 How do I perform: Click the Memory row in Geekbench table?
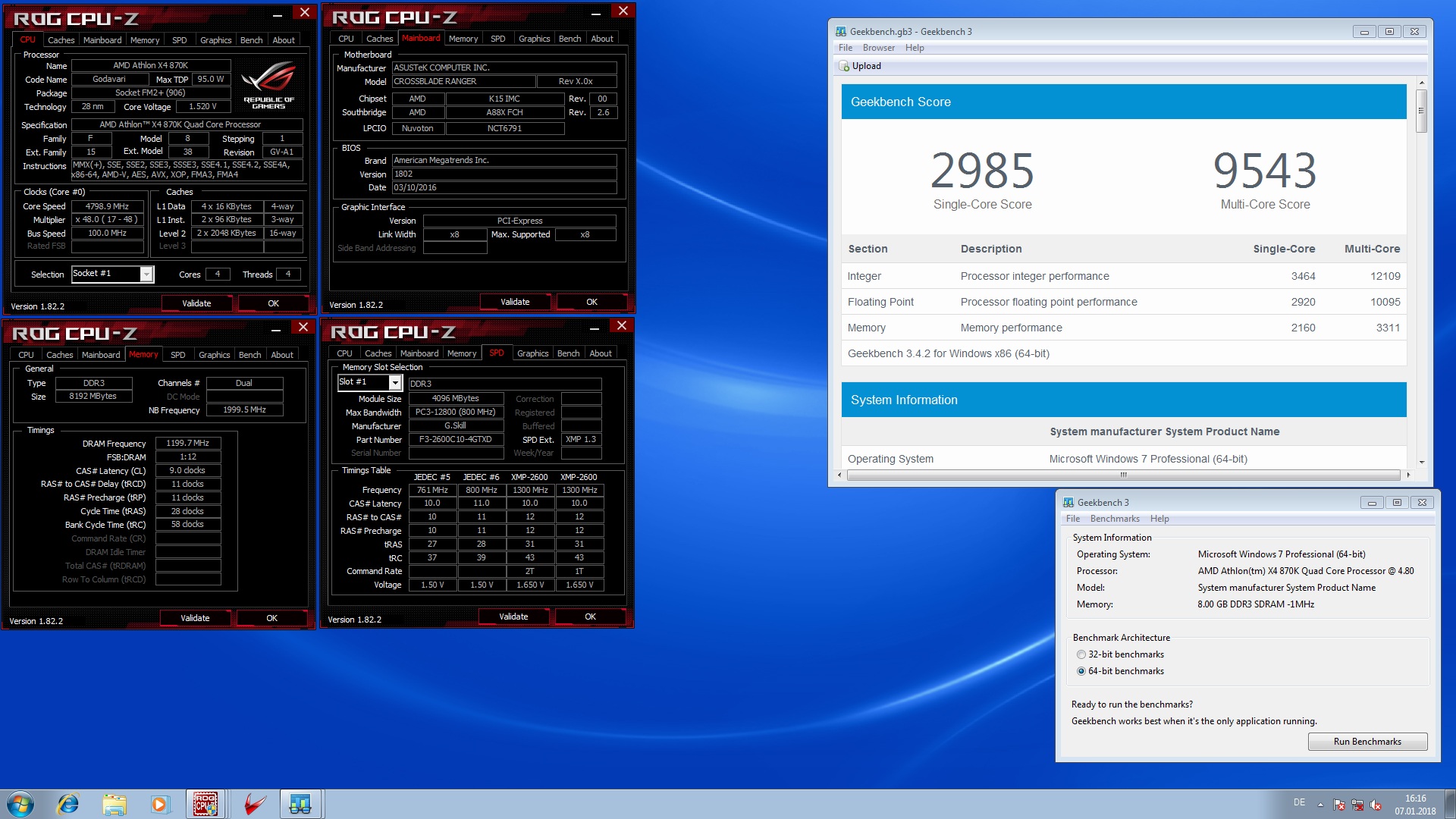pos(1124,328)
